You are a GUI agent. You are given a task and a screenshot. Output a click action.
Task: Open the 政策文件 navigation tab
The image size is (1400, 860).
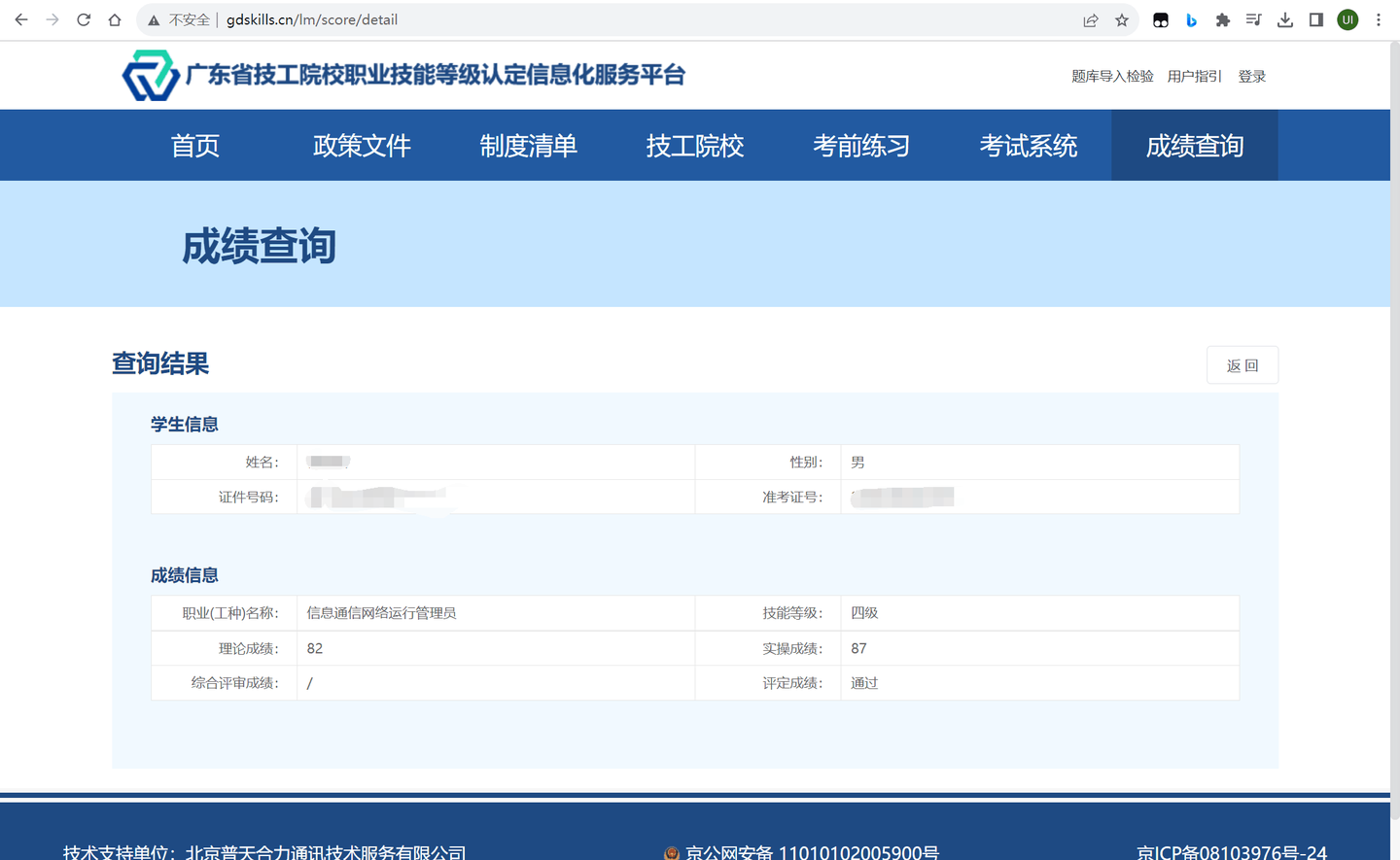(362, 146)
